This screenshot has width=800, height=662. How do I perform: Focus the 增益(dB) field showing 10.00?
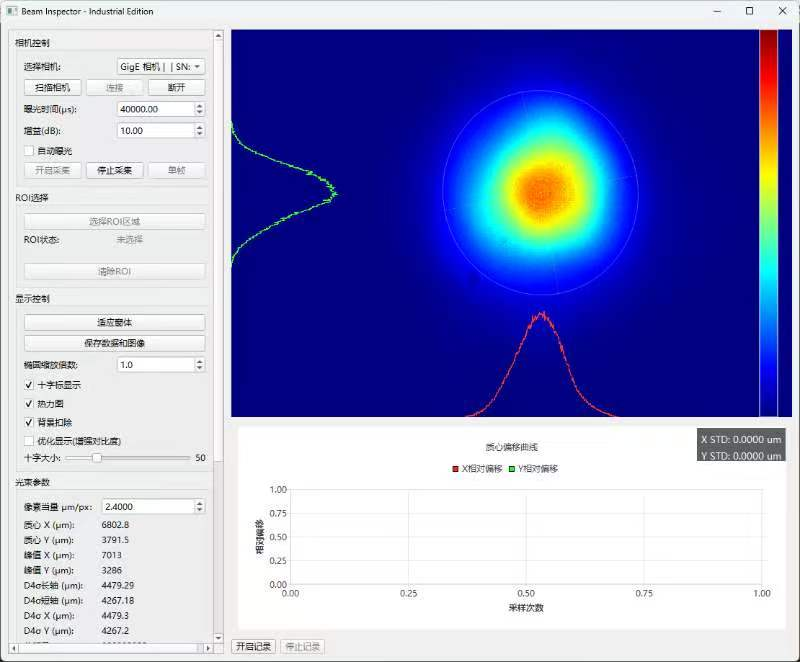pyautogui.click(x=156, y=131)
